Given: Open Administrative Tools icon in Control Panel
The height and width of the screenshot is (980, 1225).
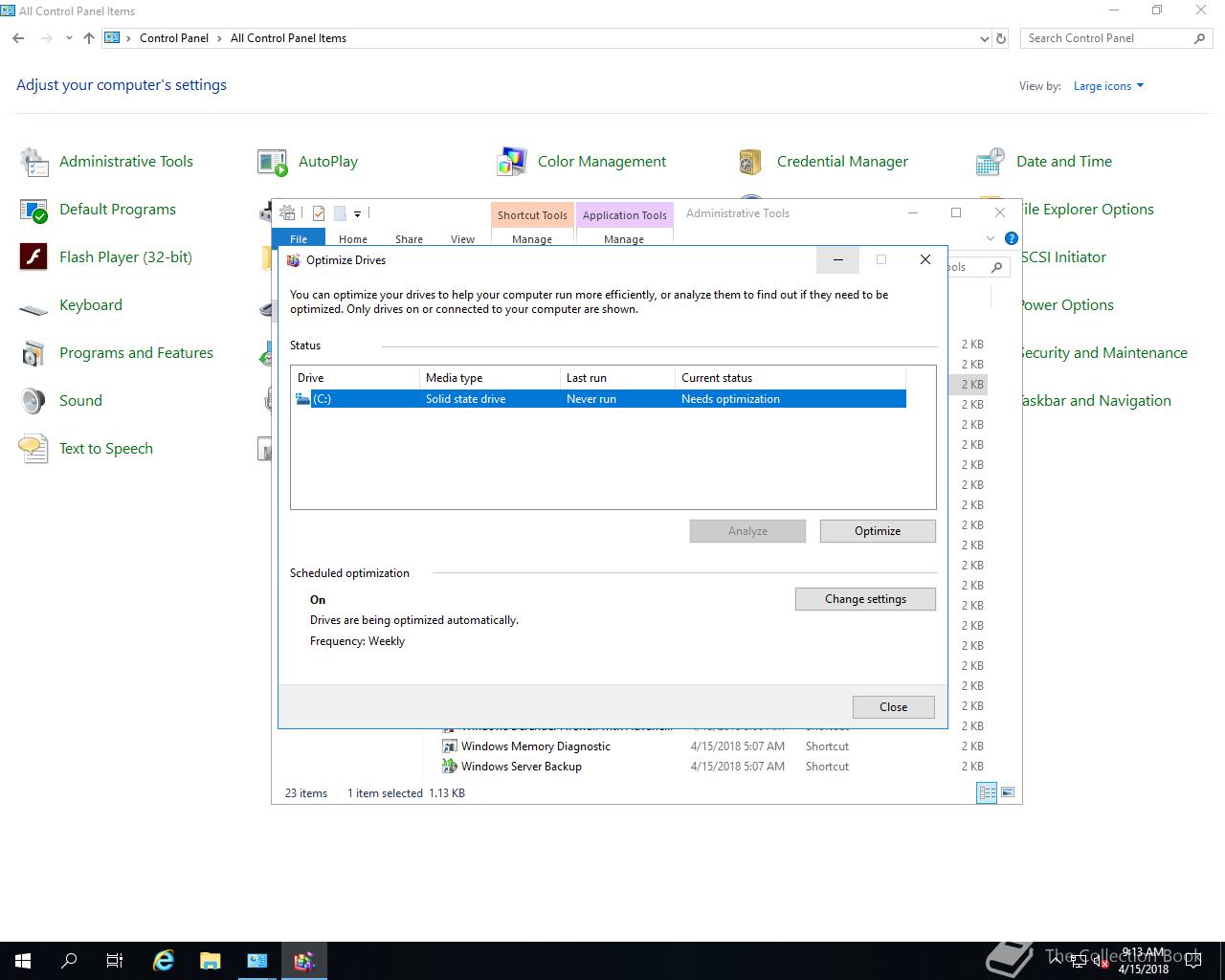Looking at the screenshot, I should click(33, 162).
